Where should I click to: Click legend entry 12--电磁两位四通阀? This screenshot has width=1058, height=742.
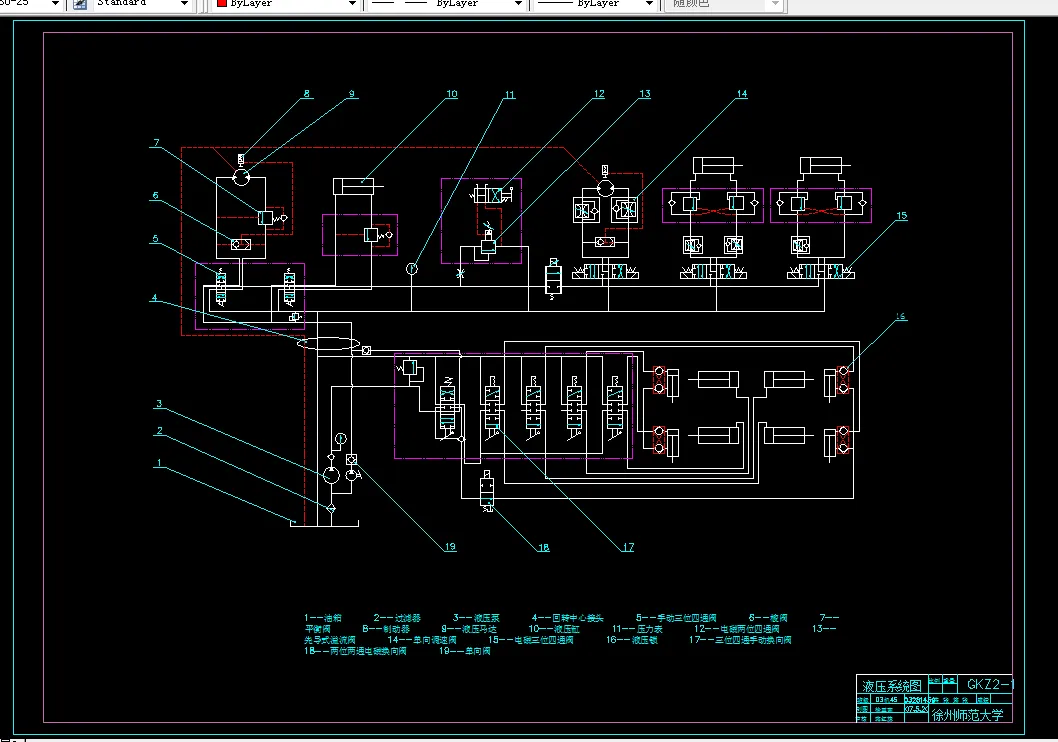[x=737, y=629]
